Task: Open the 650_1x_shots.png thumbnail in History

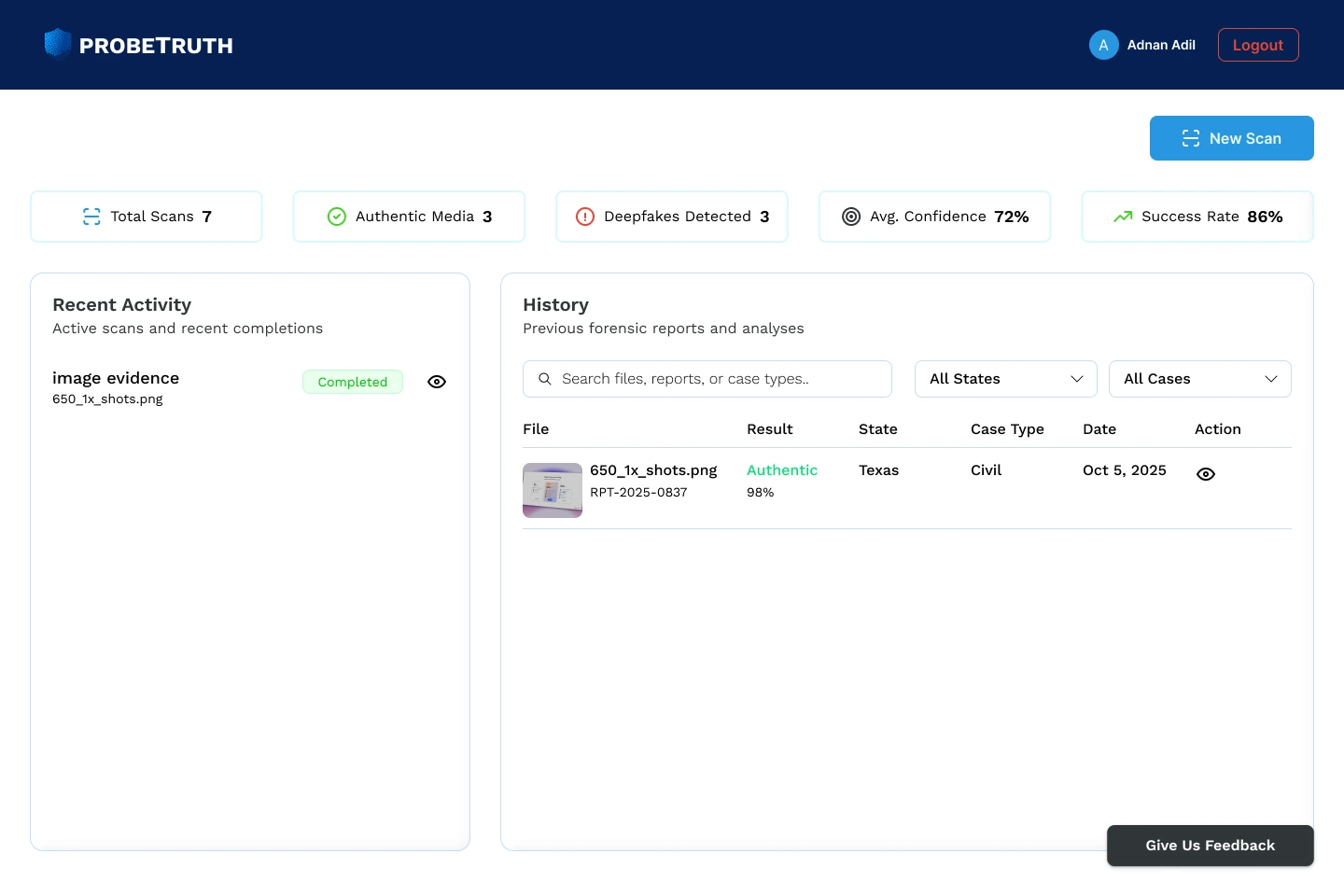Action: point(553,490)
